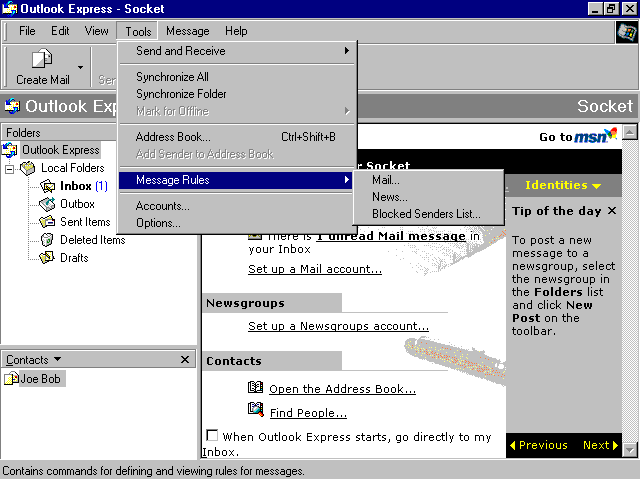Select Outbox in folder tree
This screenshot has width=640, height=480.
coord(78,204)
